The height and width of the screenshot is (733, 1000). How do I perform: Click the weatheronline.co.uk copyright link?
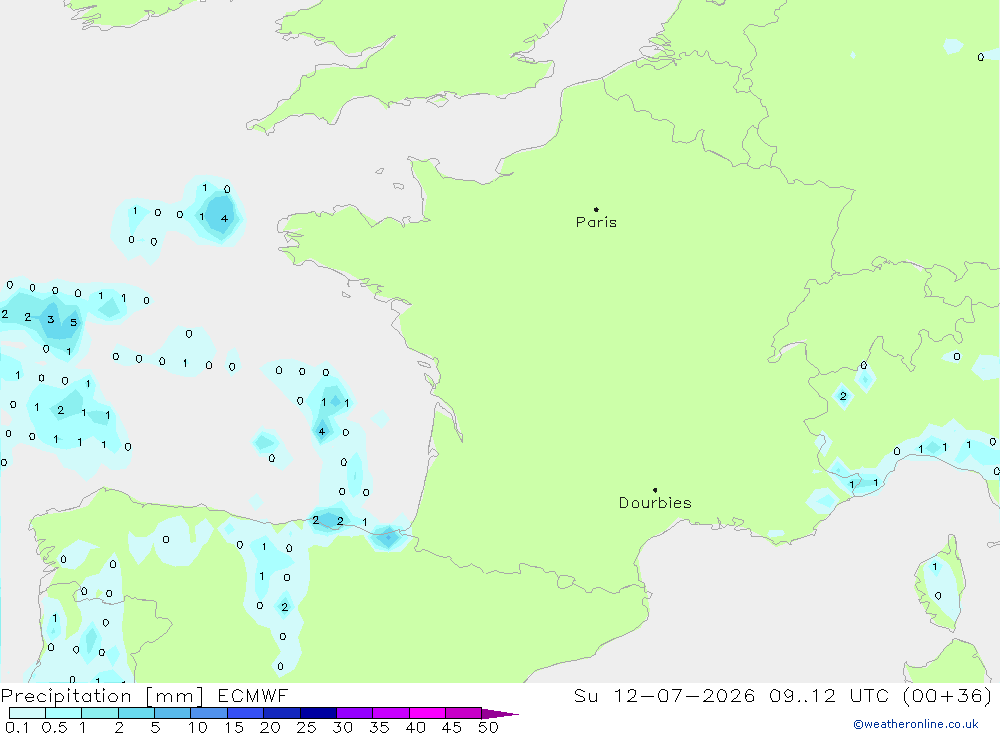[916, 724]
